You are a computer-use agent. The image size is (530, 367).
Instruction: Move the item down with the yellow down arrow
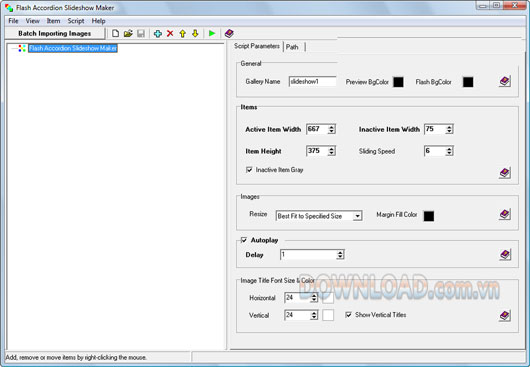(x=195, y=33)
